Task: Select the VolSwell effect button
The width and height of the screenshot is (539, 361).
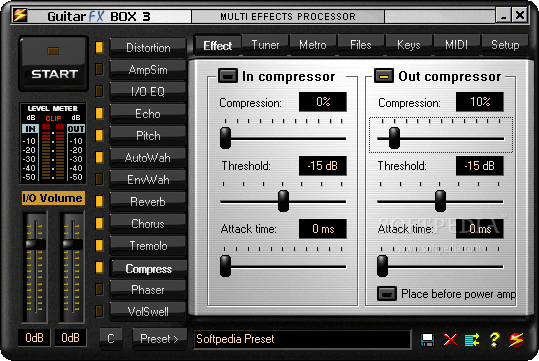Action: click(x=148, y=311)
